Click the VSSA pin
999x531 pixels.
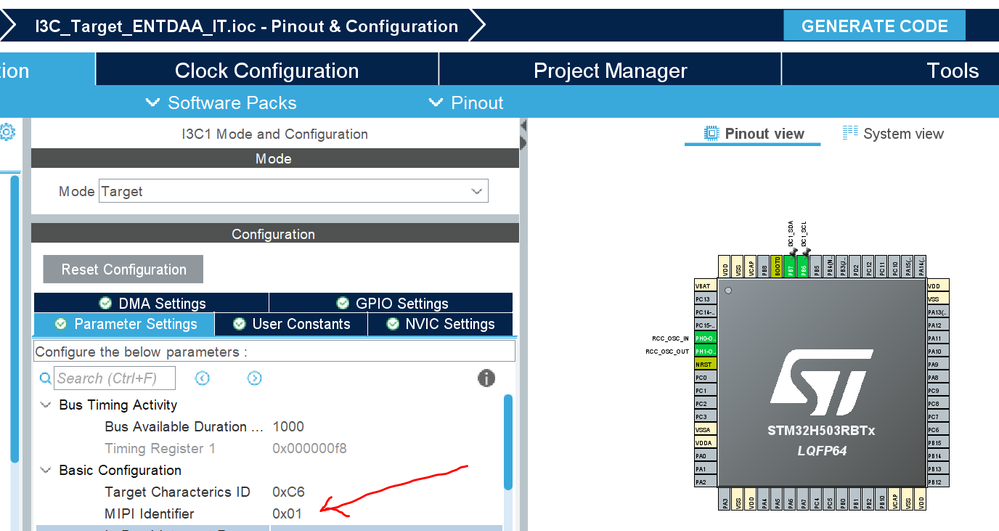[x=705, y=430]
